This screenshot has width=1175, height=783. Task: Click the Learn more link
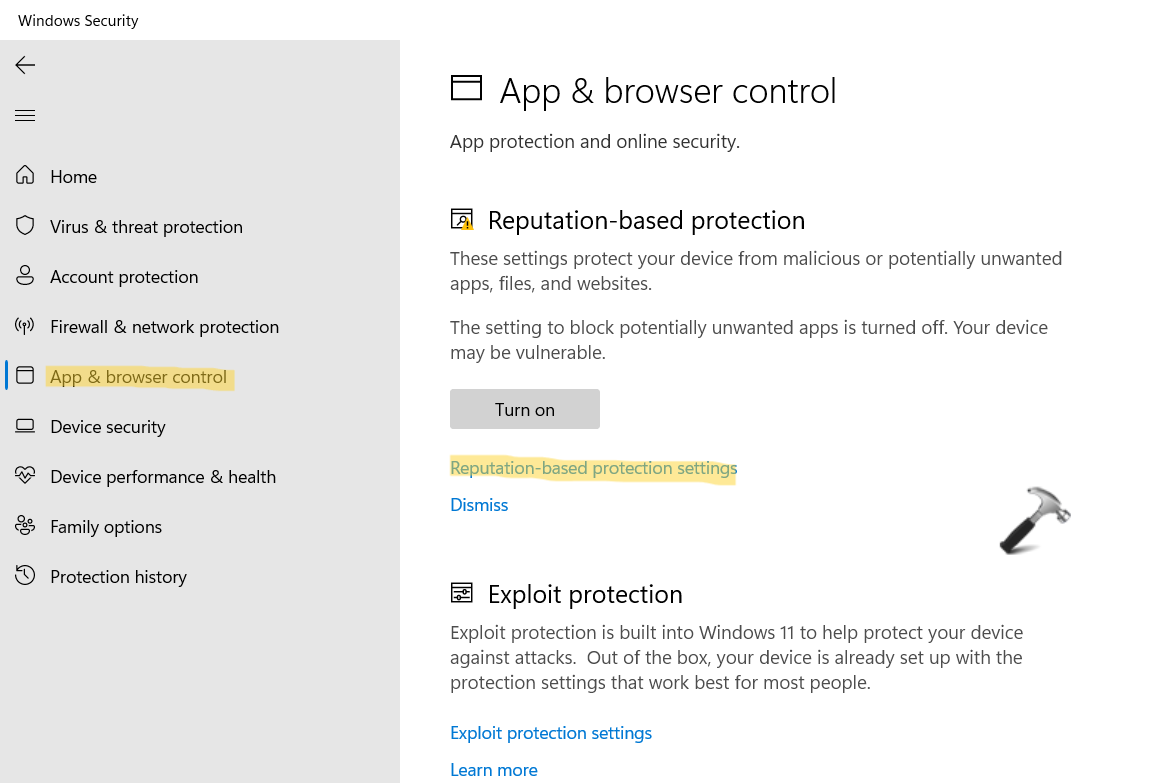[x=494, y=770]
